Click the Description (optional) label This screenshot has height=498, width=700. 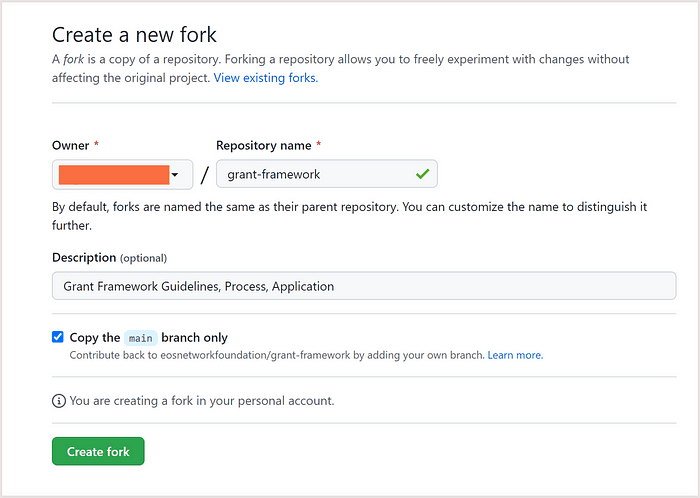[109, 257]
